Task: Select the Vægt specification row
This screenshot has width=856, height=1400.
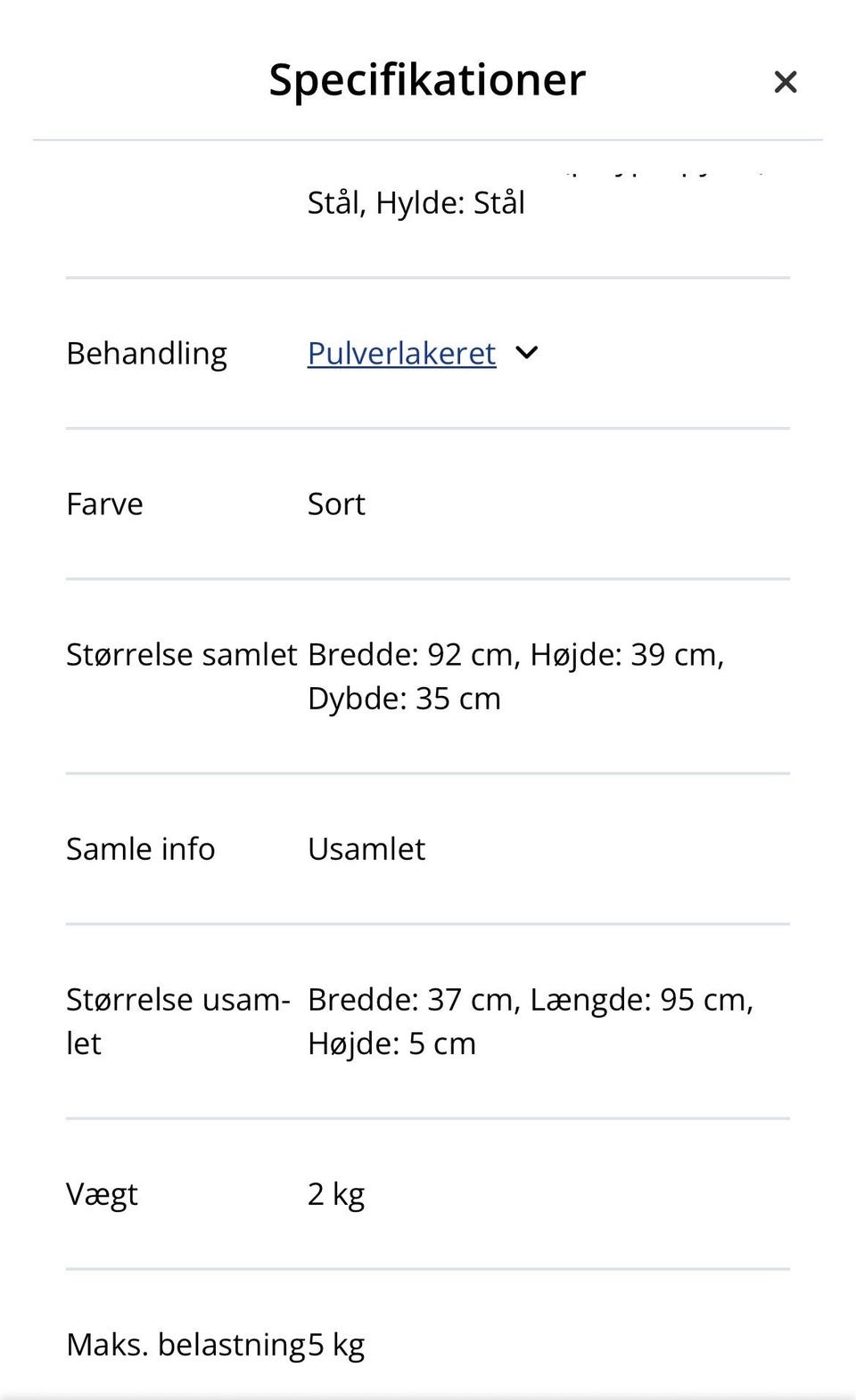Action: pyautogui.click(x=103, y=1193)
